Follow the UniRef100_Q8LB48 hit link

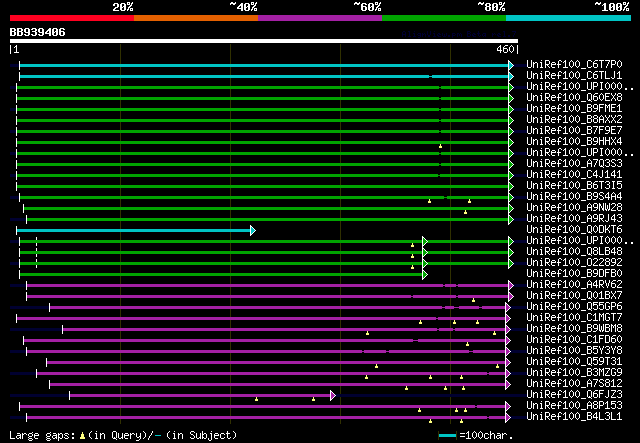[x=573, y=251]
